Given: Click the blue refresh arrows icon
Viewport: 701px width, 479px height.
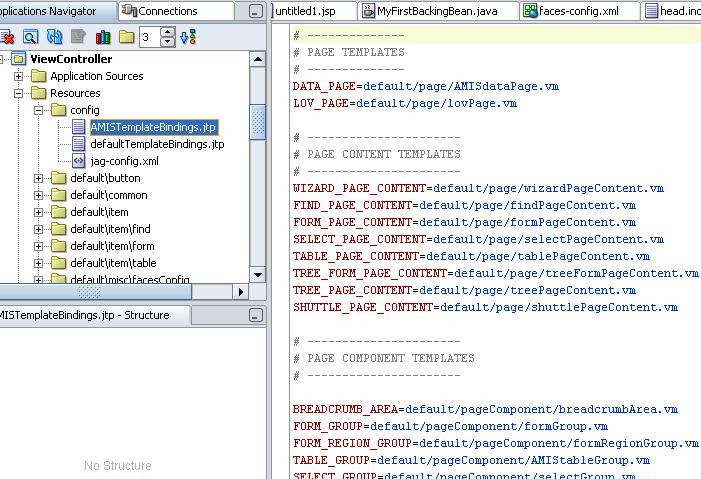Looking at the screenshot, I should (54, 37).
